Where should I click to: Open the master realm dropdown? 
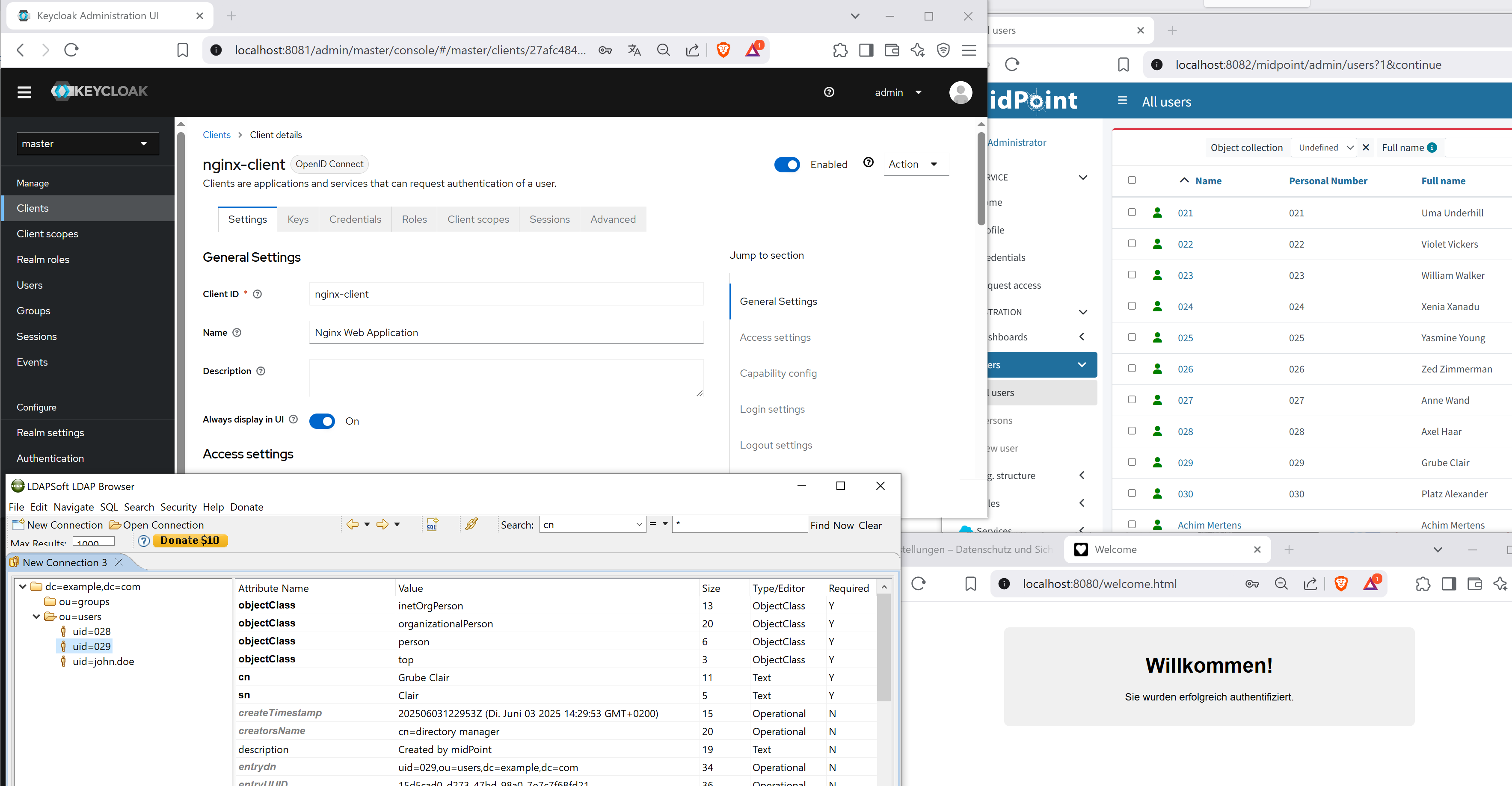87,144
